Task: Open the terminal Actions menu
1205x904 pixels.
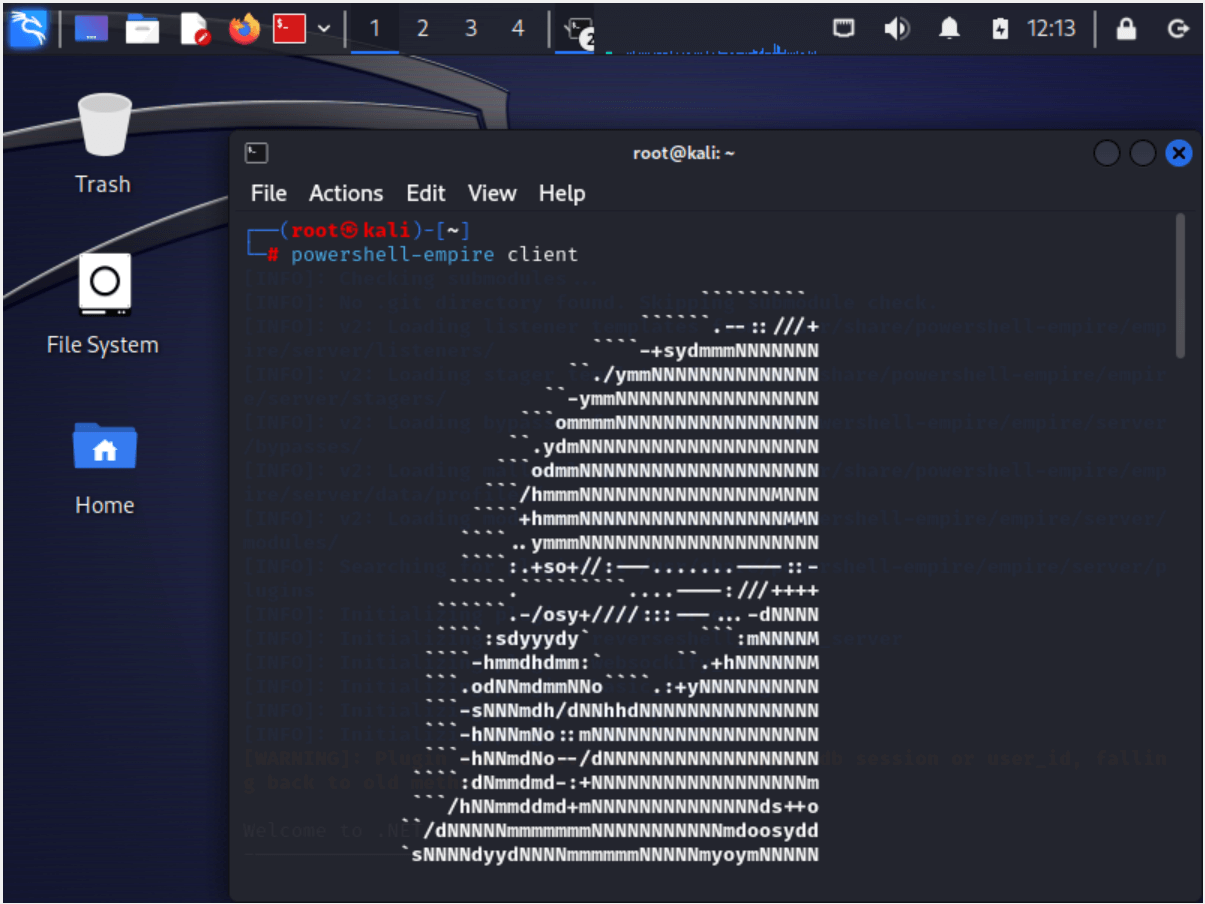Action: [x=346, y=193]
